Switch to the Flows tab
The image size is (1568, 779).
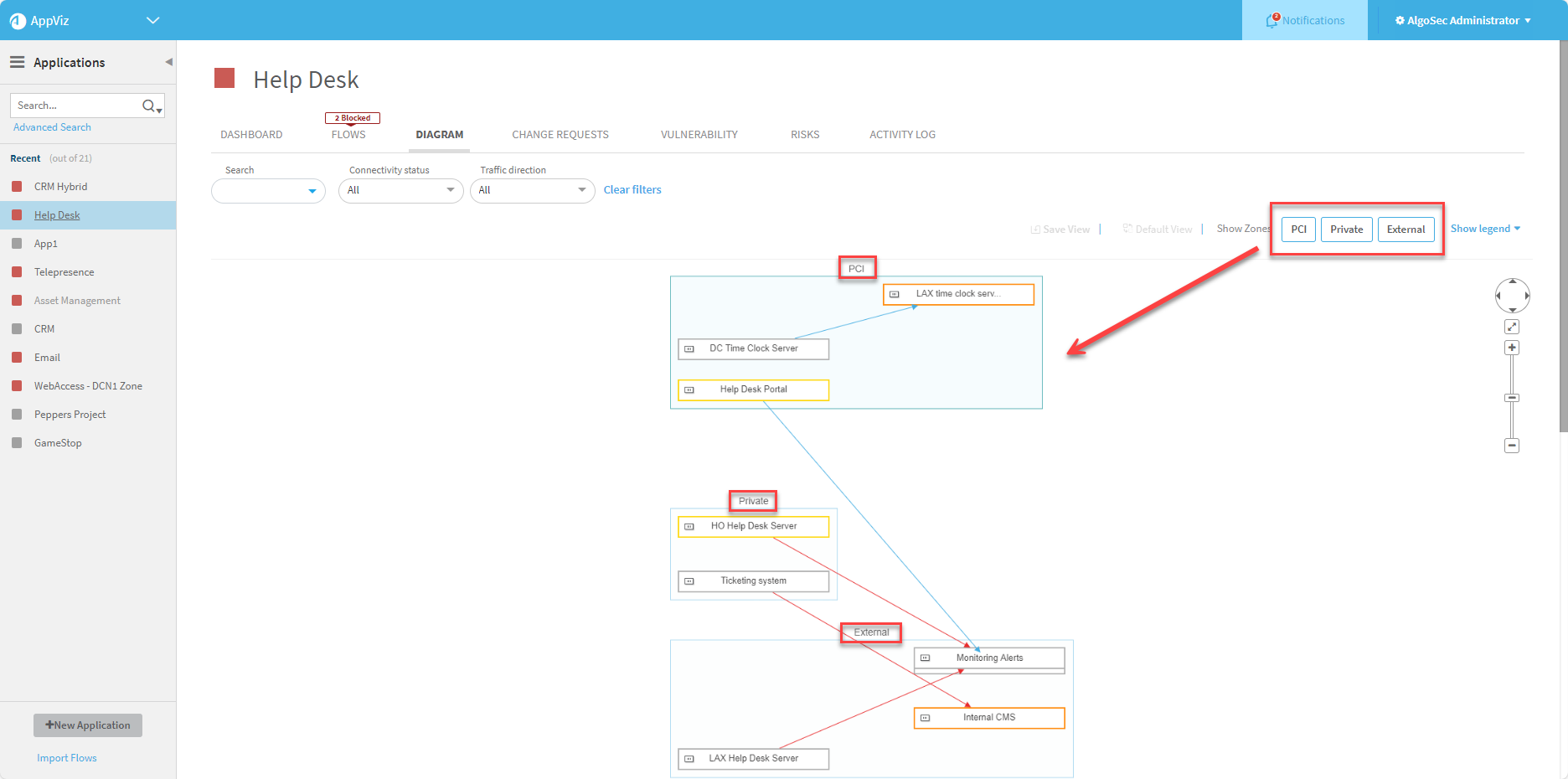coord(348,135)
